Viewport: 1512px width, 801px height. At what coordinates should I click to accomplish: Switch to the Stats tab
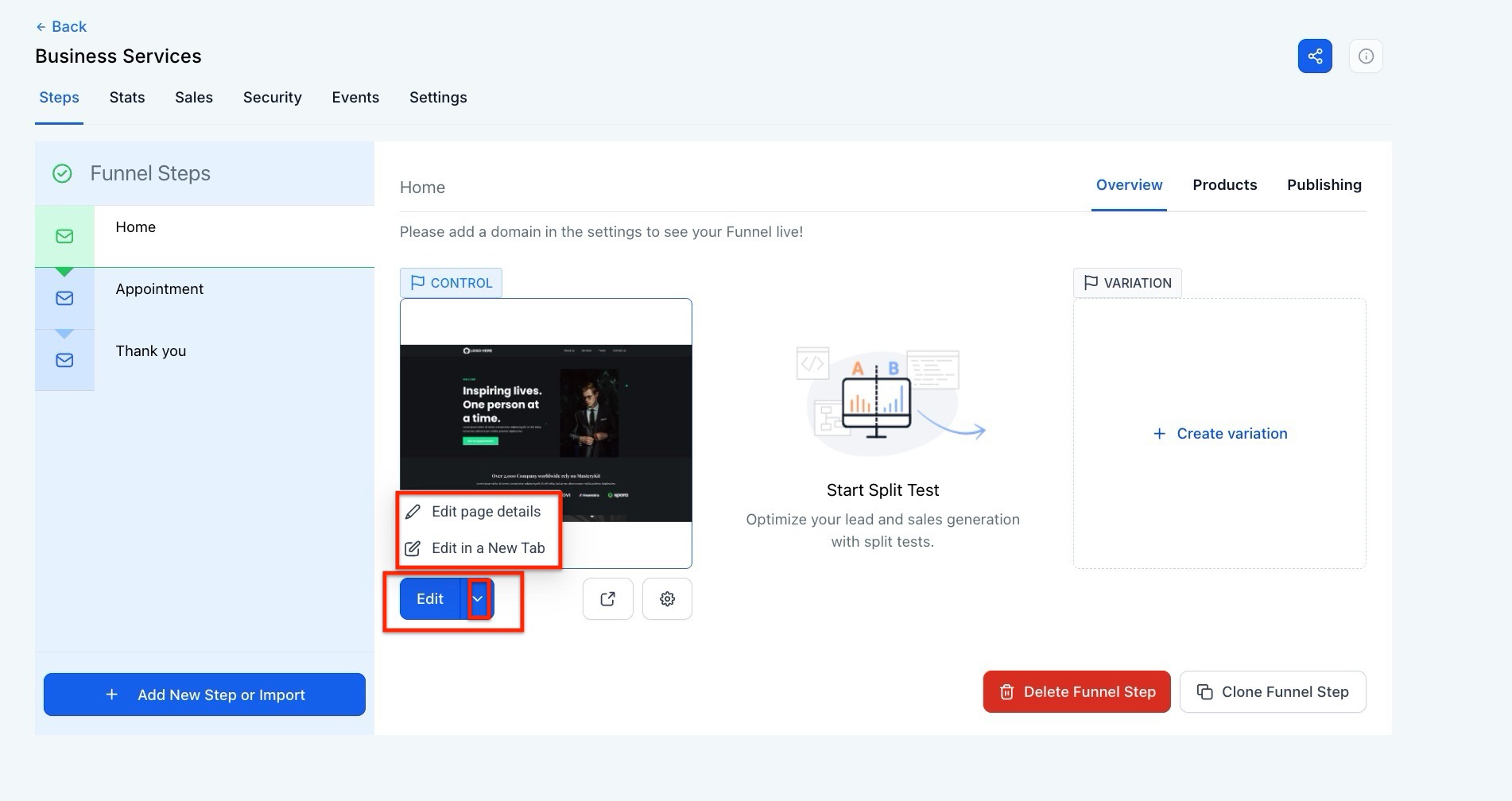coord(127,98)
